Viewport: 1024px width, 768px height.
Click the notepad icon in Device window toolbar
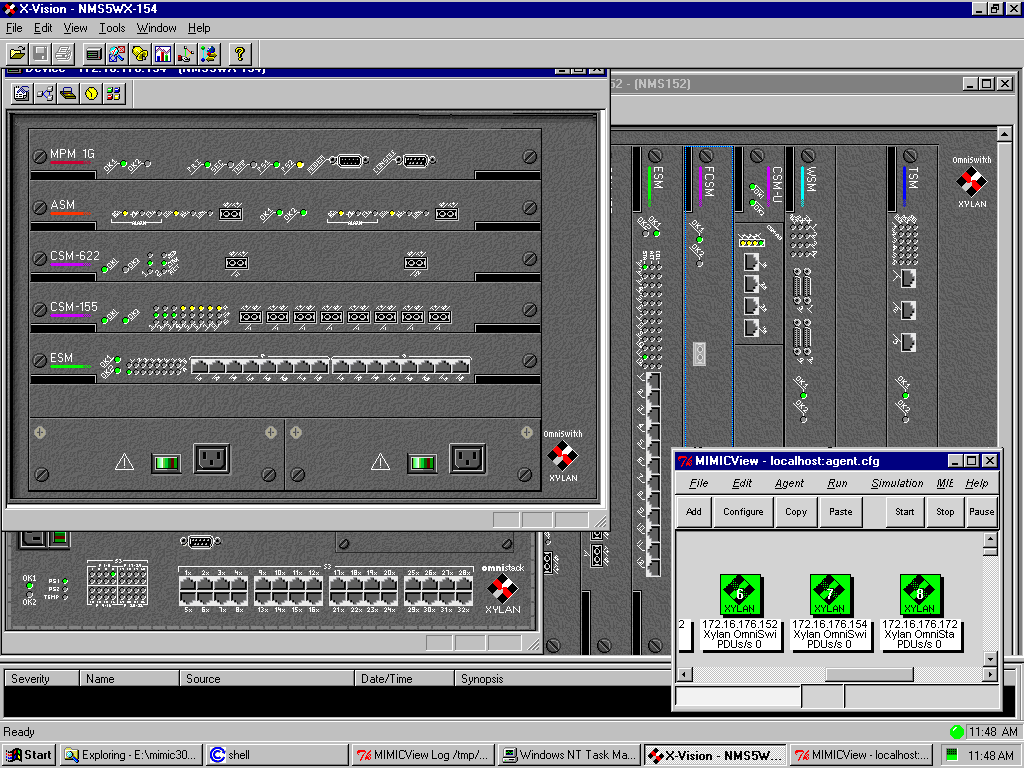22,93
